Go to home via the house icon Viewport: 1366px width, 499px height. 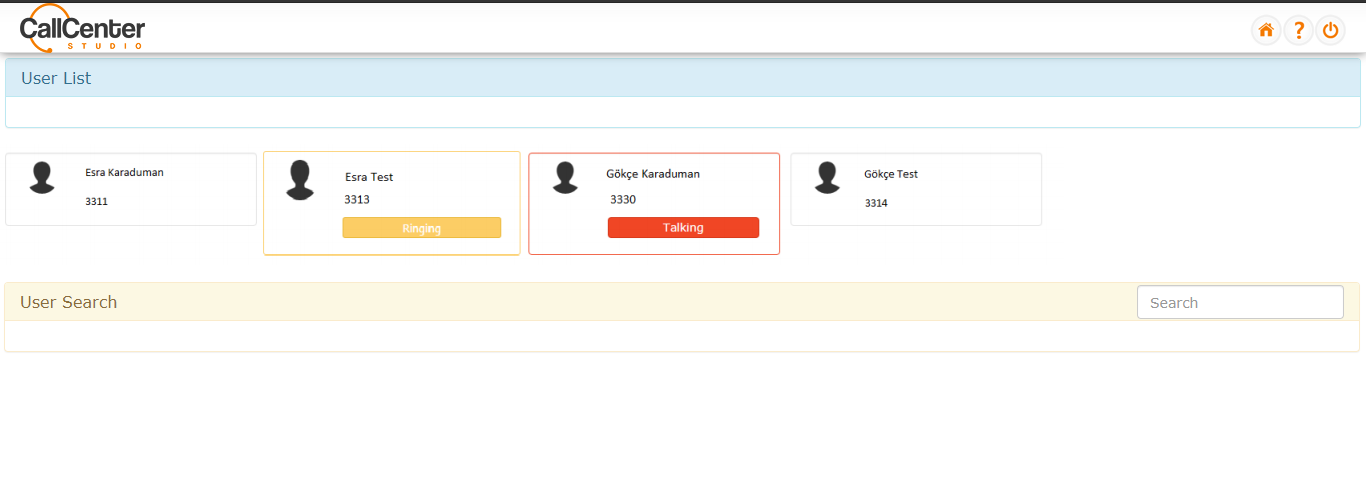pos(1266,30)
